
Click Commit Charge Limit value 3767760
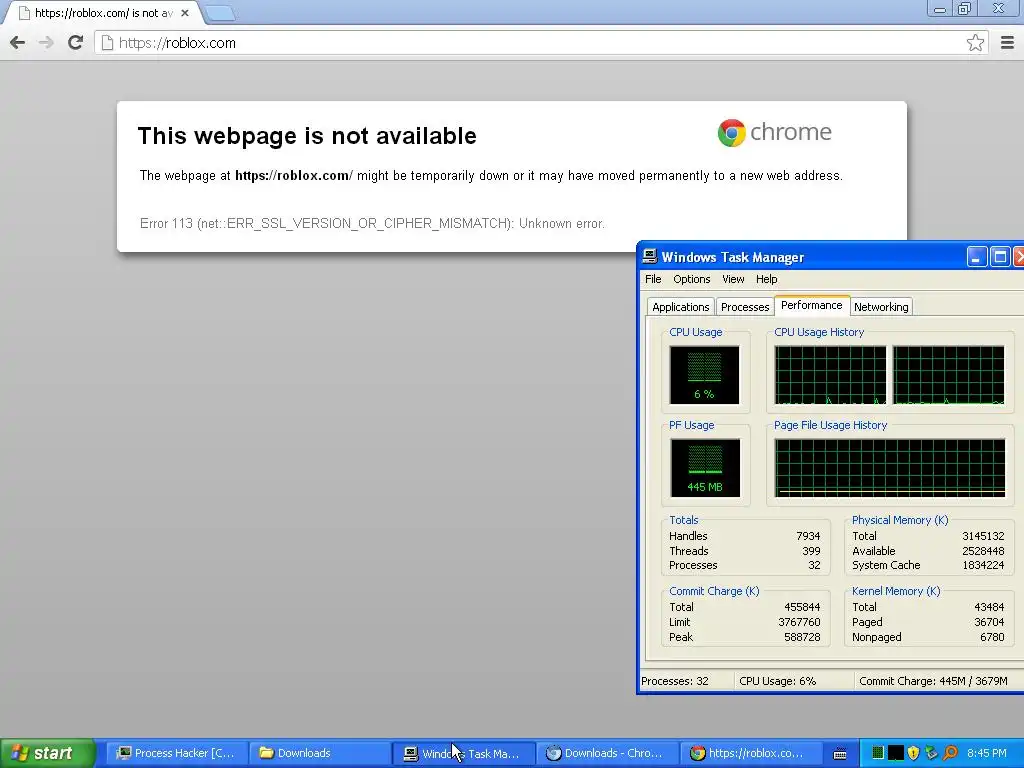pos(799,622)
